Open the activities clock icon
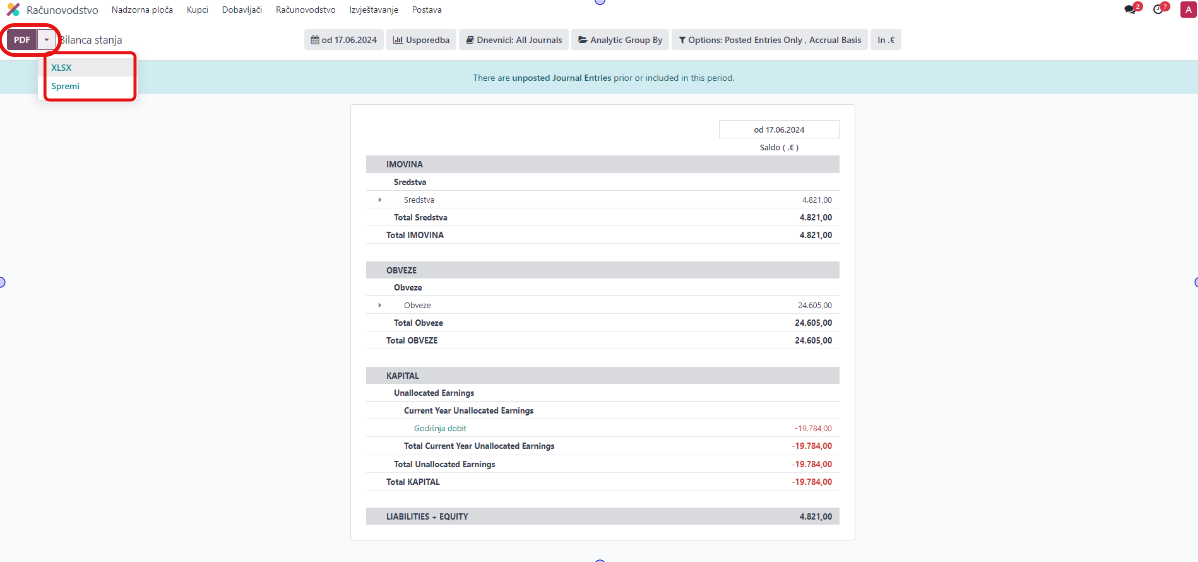The image size is (1198, 562). (x=1159, y=9)
